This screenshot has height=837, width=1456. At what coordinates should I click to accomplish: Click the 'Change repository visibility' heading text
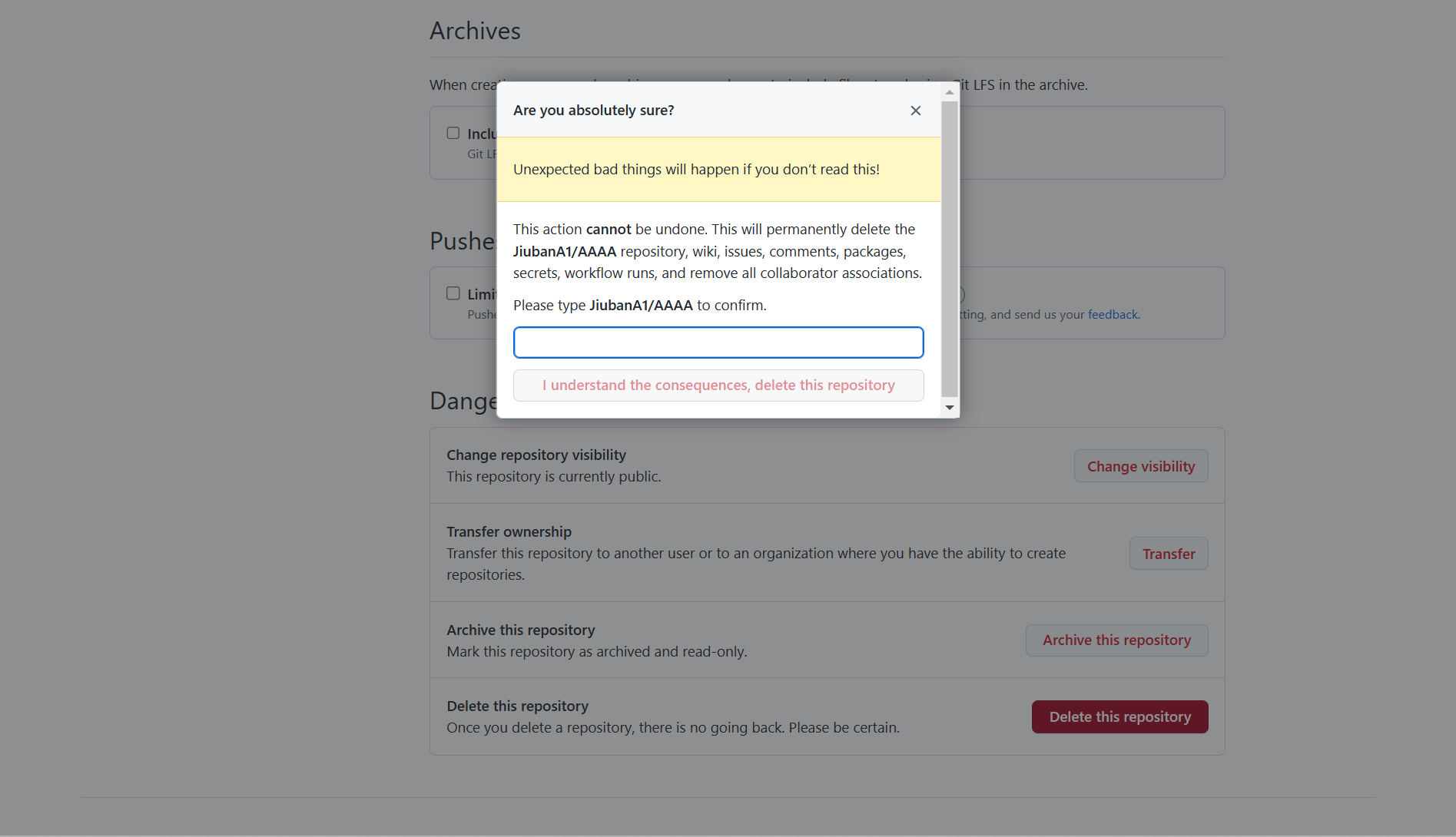point(536,455)
